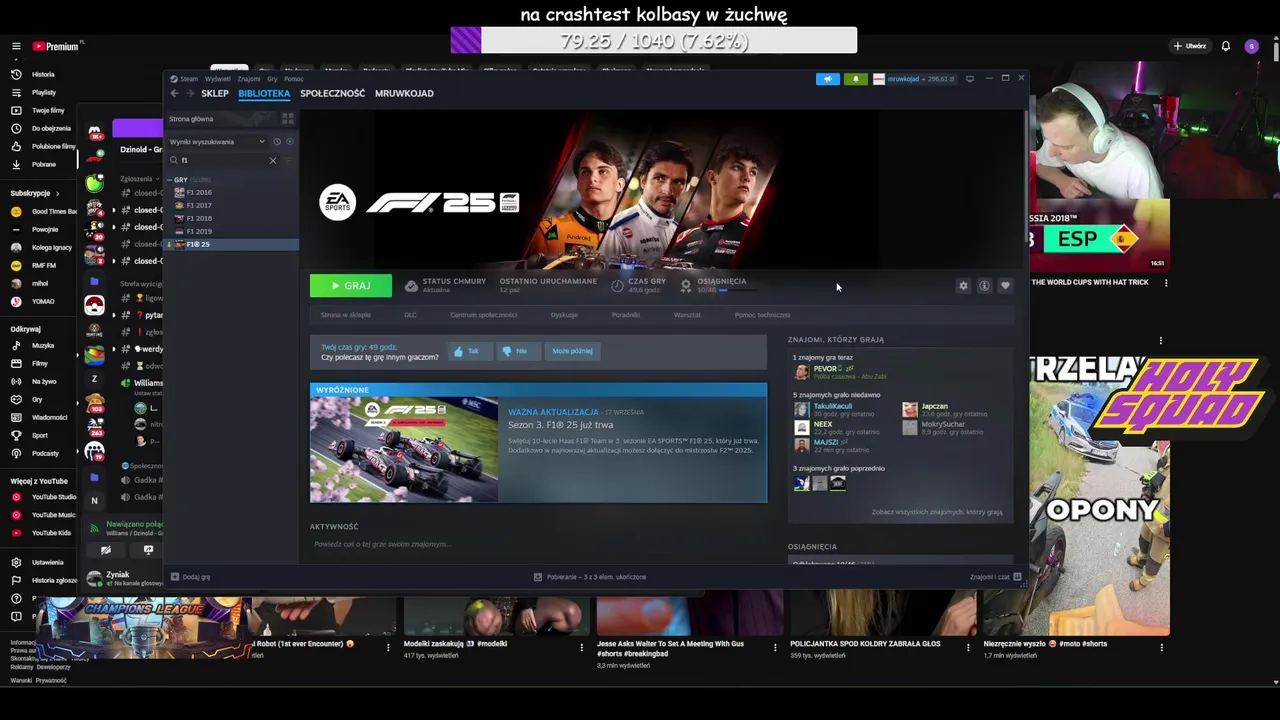1280x720 pixels.
Task: Open YouTube hamburger menu
Action: click(x=16, y=46)
